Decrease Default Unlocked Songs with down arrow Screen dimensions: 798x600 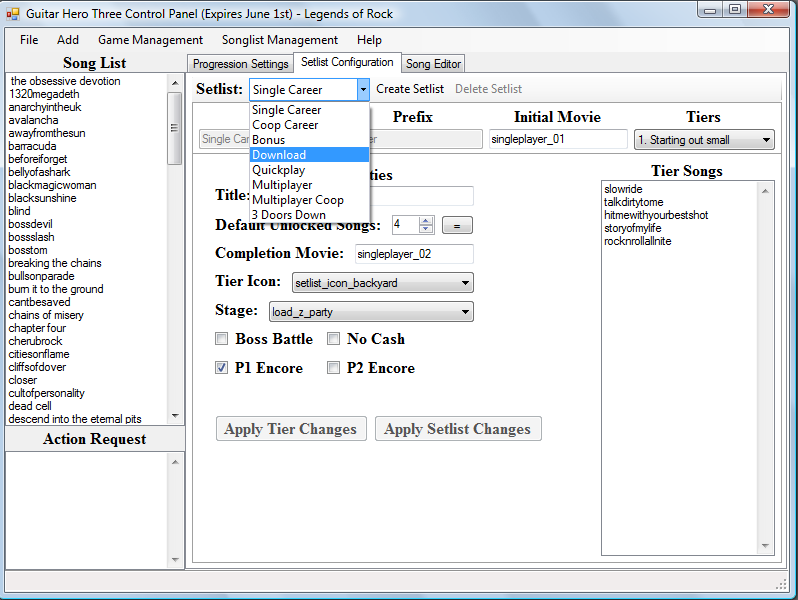pos(426,228)
